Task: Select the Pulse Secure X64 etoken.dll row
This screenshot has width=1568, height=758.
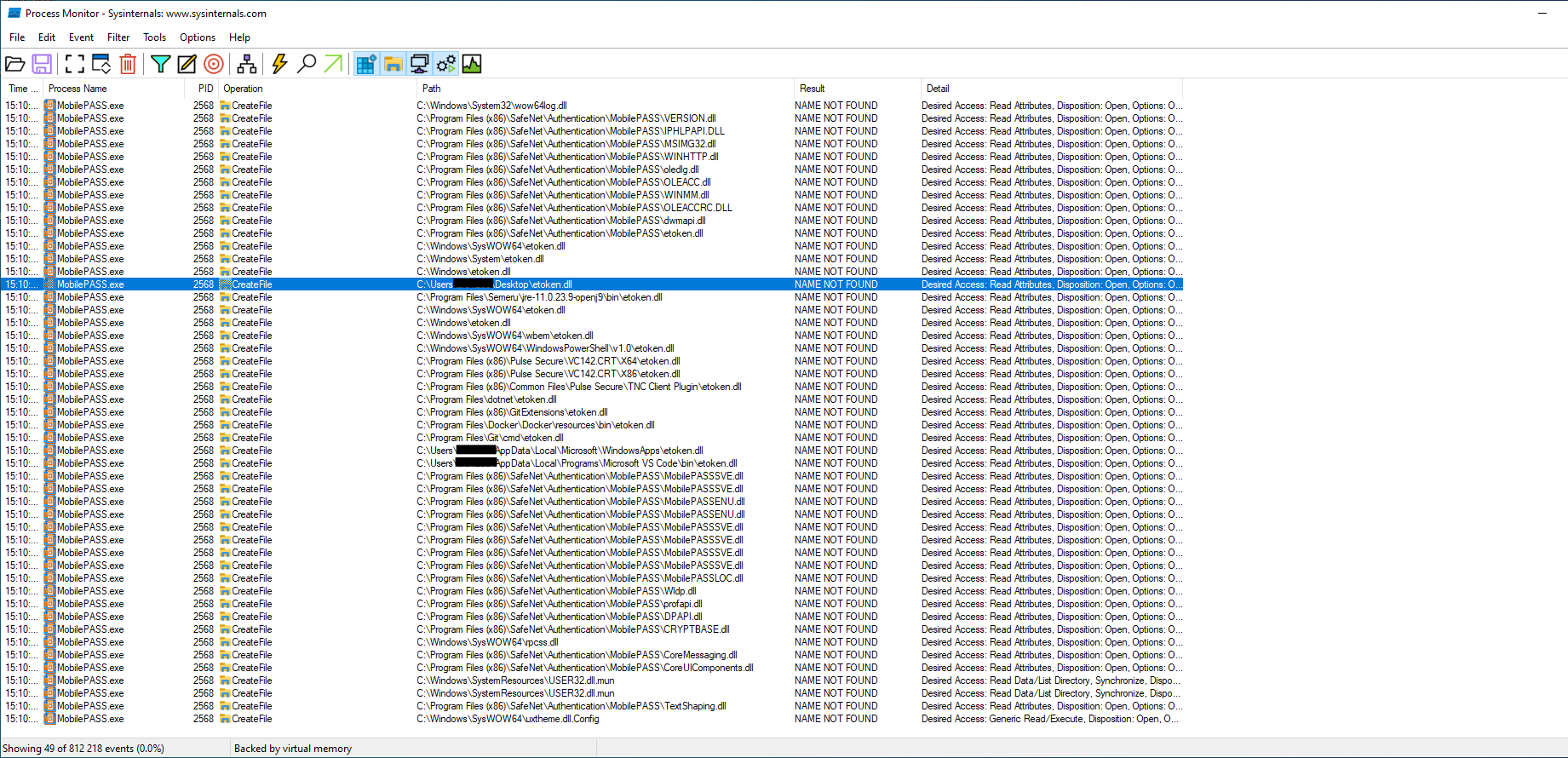Action: pos(593,361)
